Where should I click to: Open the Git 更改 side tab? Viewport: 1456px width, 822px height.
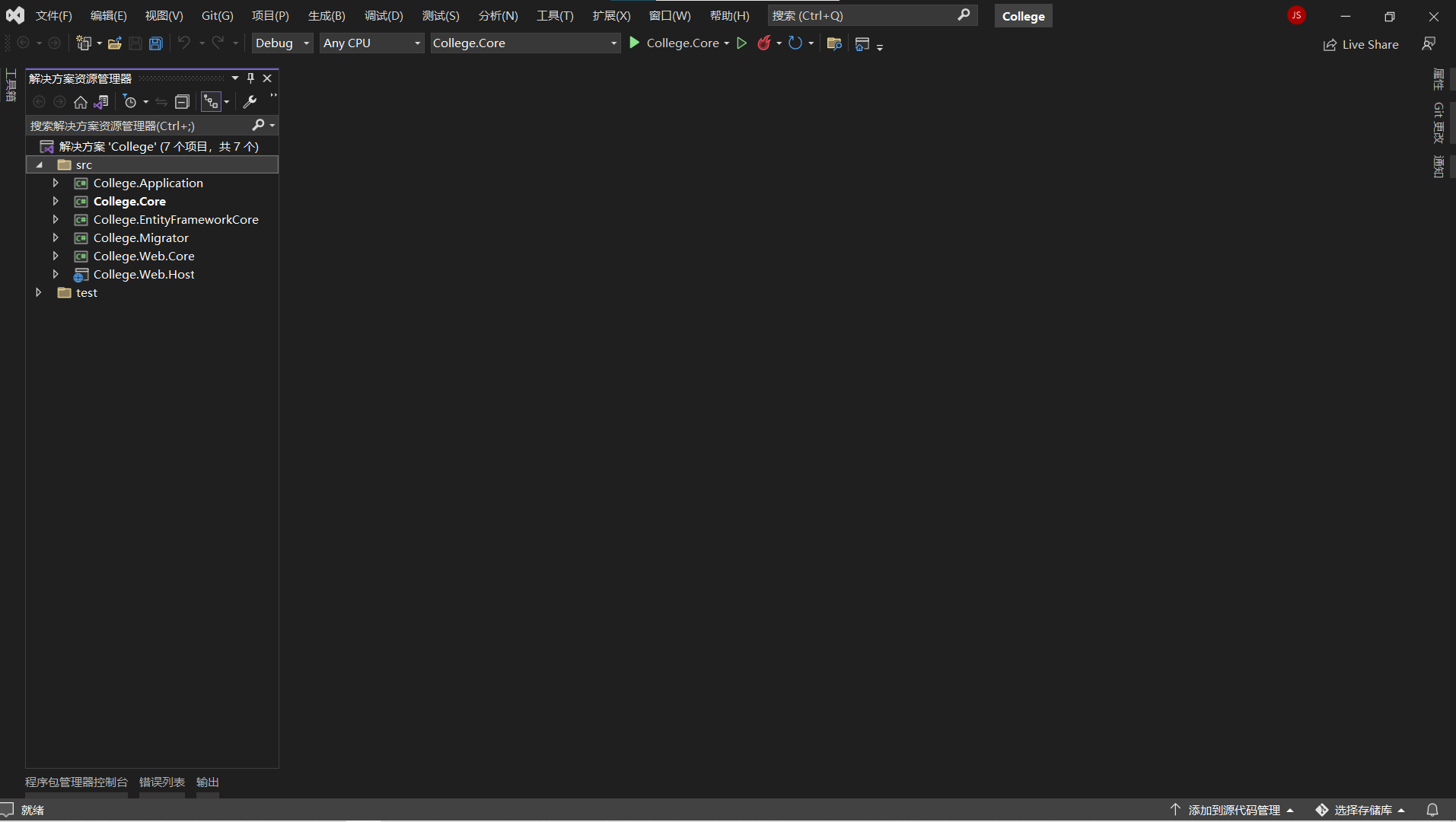(1438, 123)
